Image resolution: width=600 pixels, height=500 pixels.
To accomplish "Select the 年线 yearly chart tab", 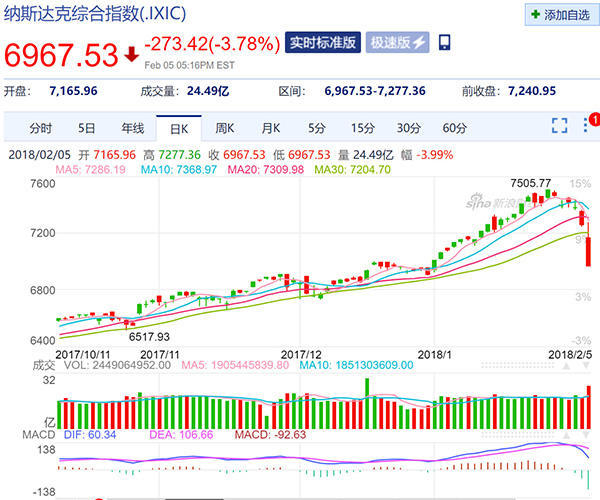I will 133,128.
